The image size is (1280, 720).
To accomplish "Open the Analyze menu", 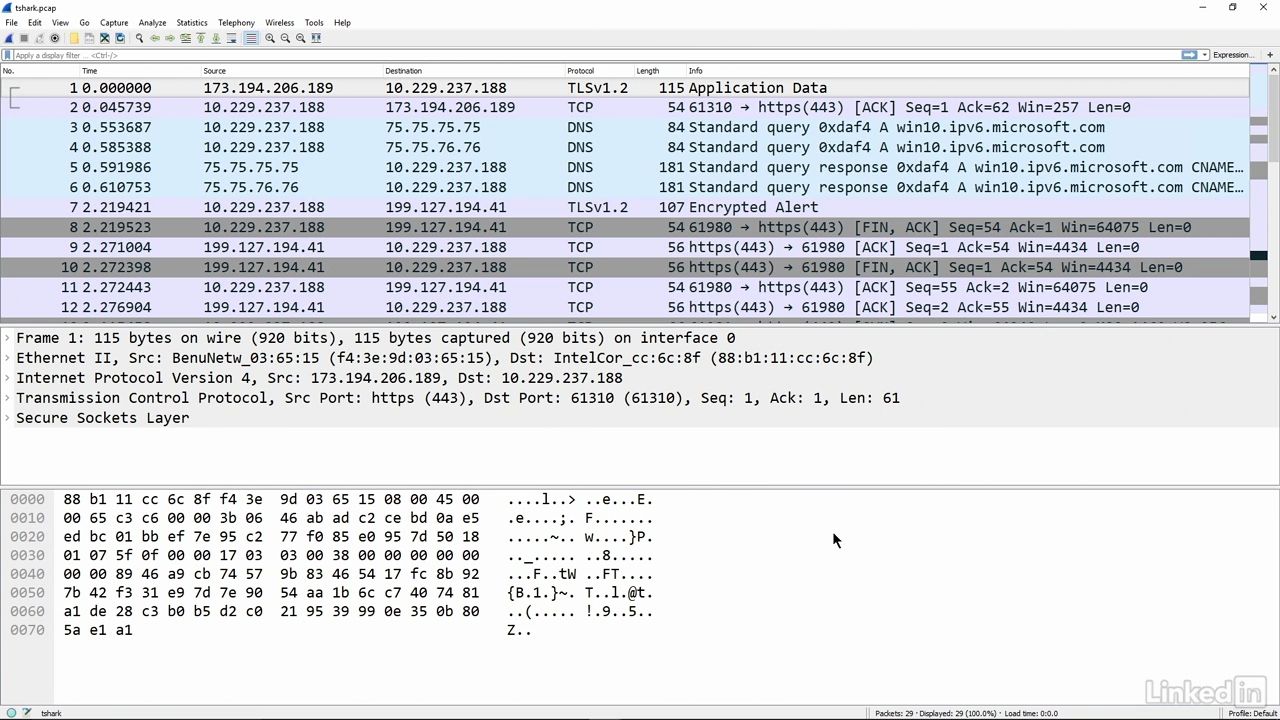I will (152, 22).
